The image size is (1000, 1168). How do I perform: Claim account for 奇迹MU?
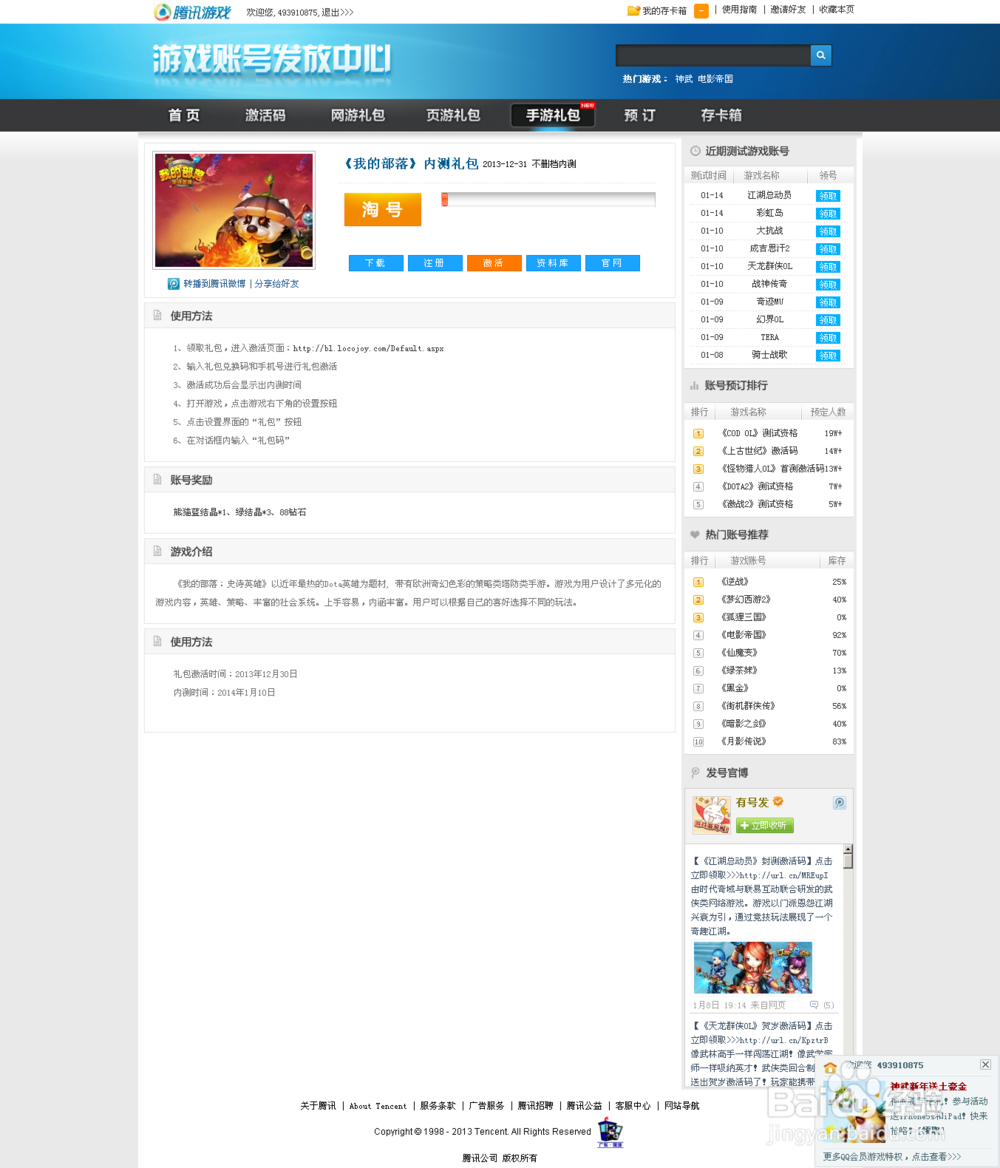click(827, 302)
